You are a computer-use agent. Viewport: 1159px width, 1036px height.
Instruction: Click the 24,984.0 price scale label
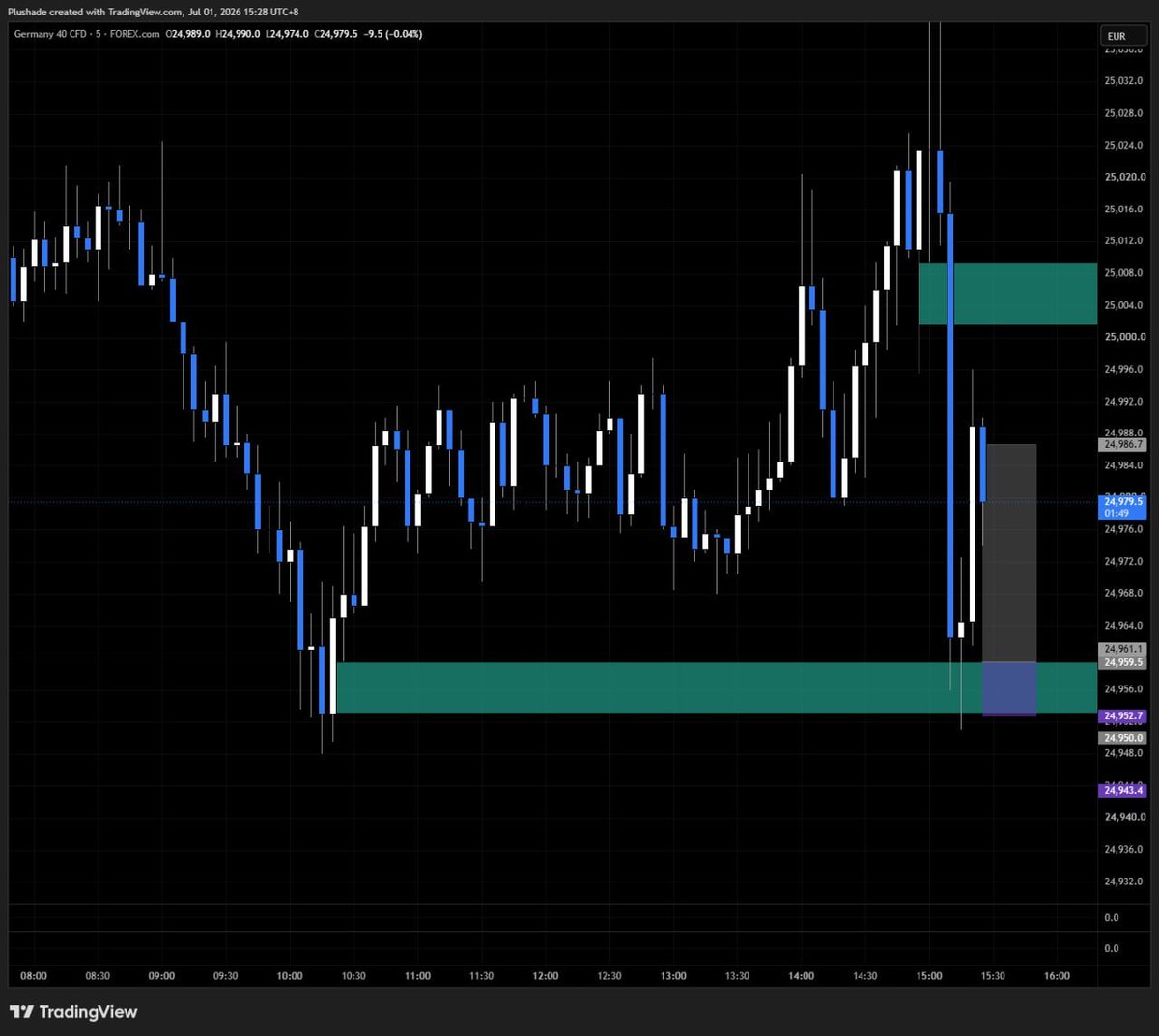[1123, 465]
